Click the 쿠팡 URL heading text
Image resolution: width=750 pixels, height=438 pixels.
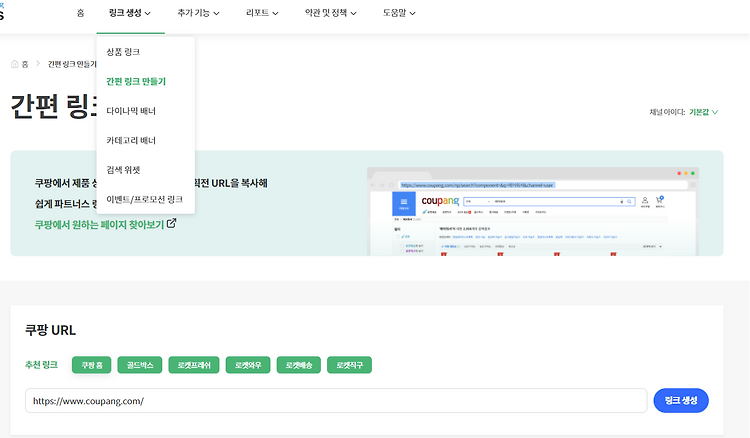click(x=50, y=330)
